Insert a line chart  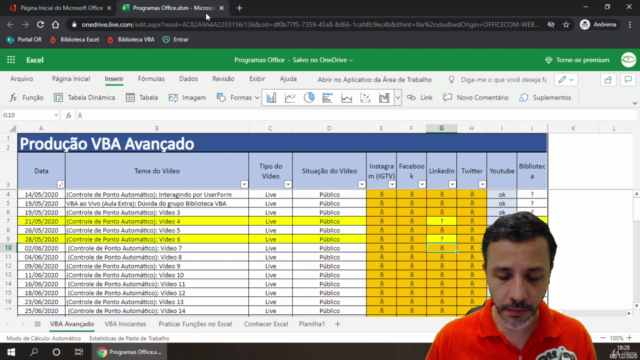coord(290,98)
